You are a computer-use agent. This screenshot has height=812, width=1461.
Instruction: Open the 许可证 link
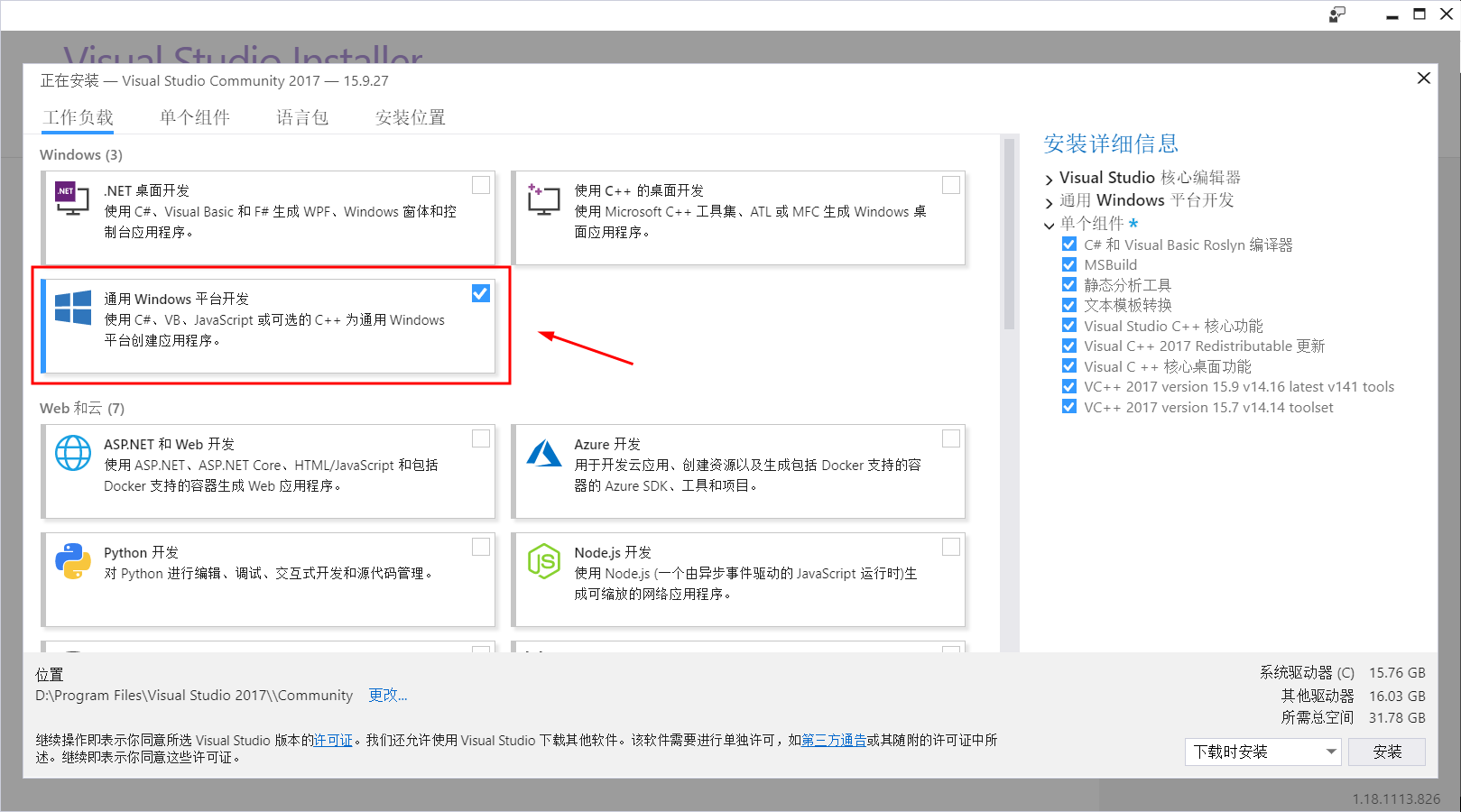(x=333, y=740)
